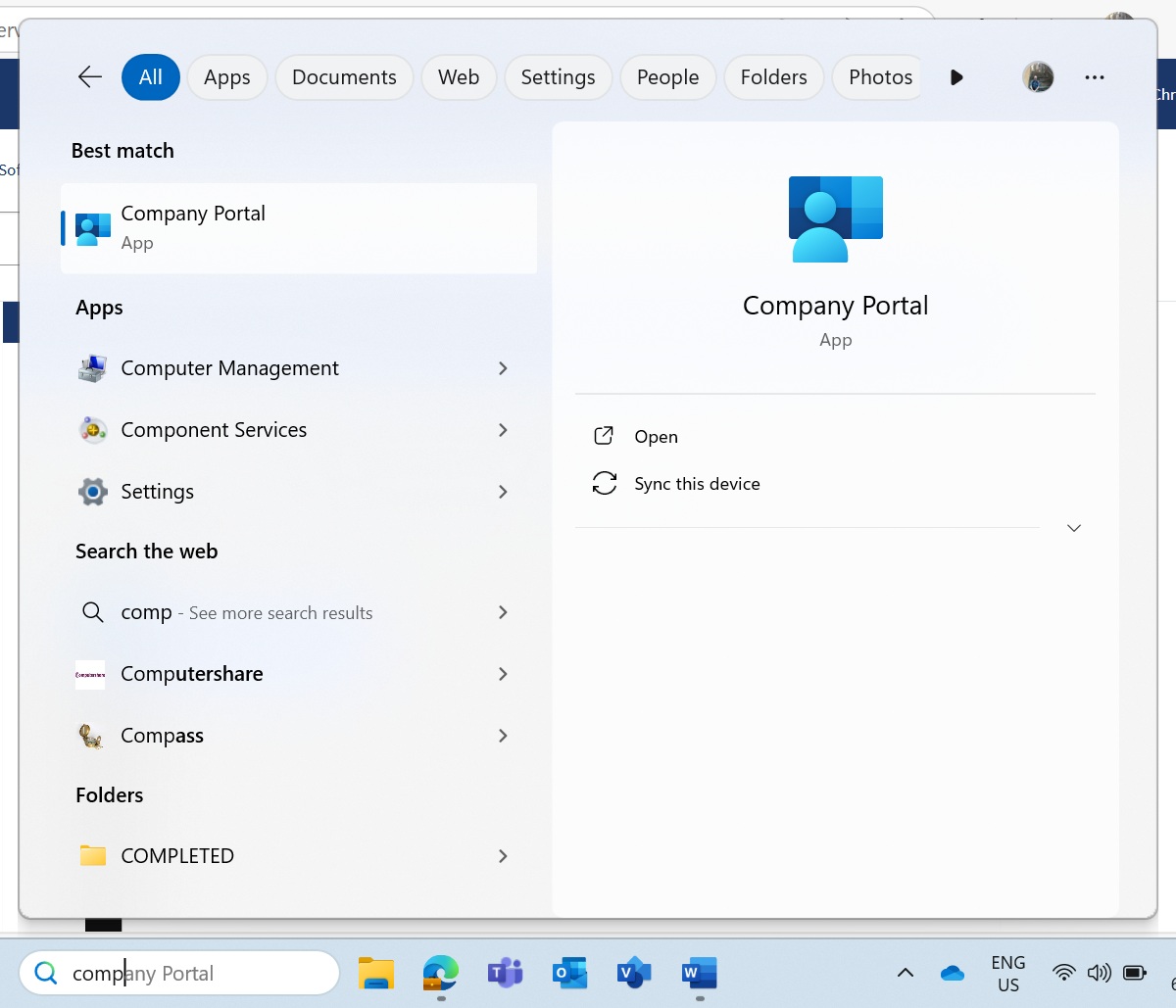
Task: Click the Company Portal title in preview pane
Action: [x=835, y=306]
